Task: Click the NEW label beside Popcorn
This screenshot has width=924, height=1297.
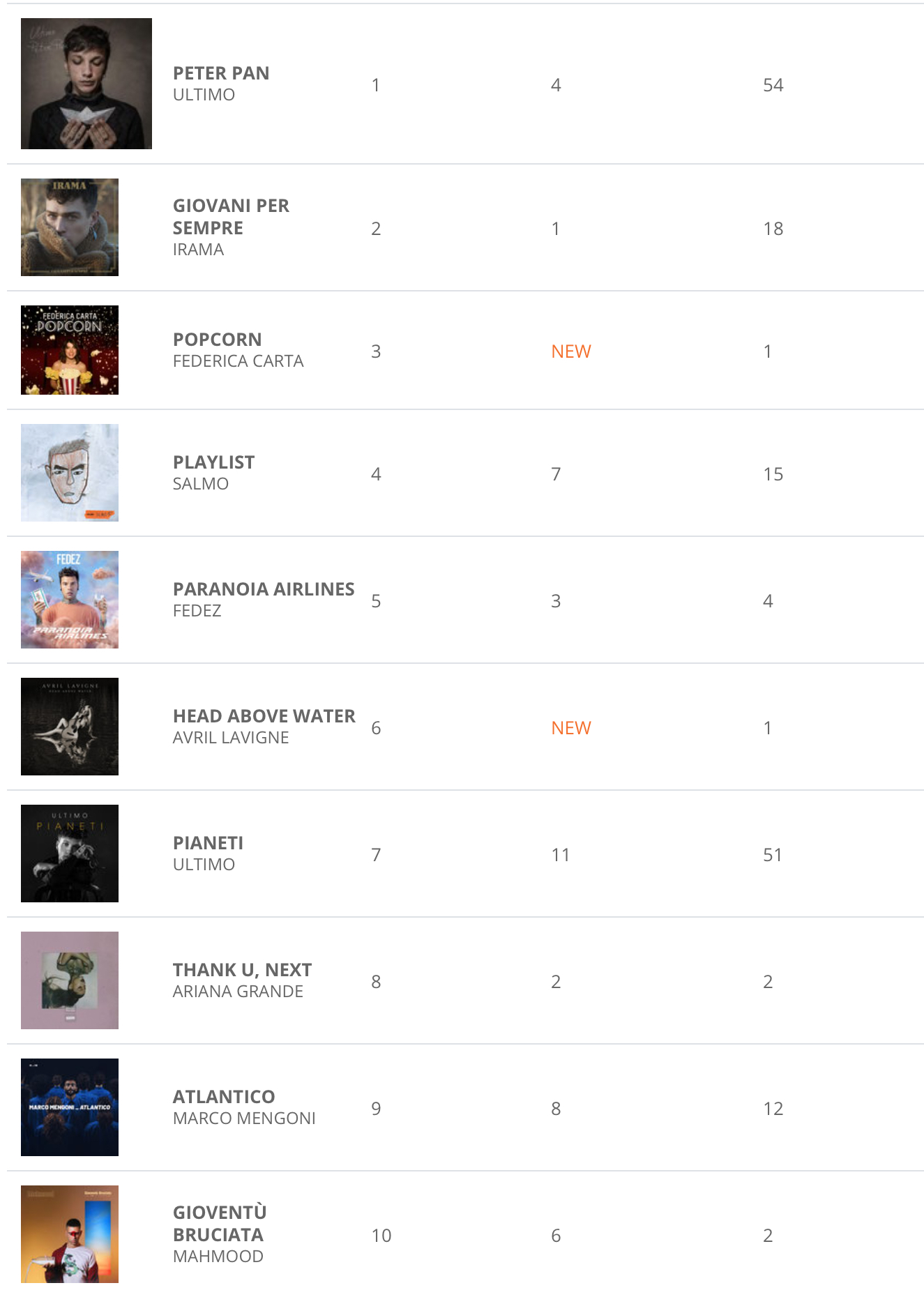Action: click(570, 351)
